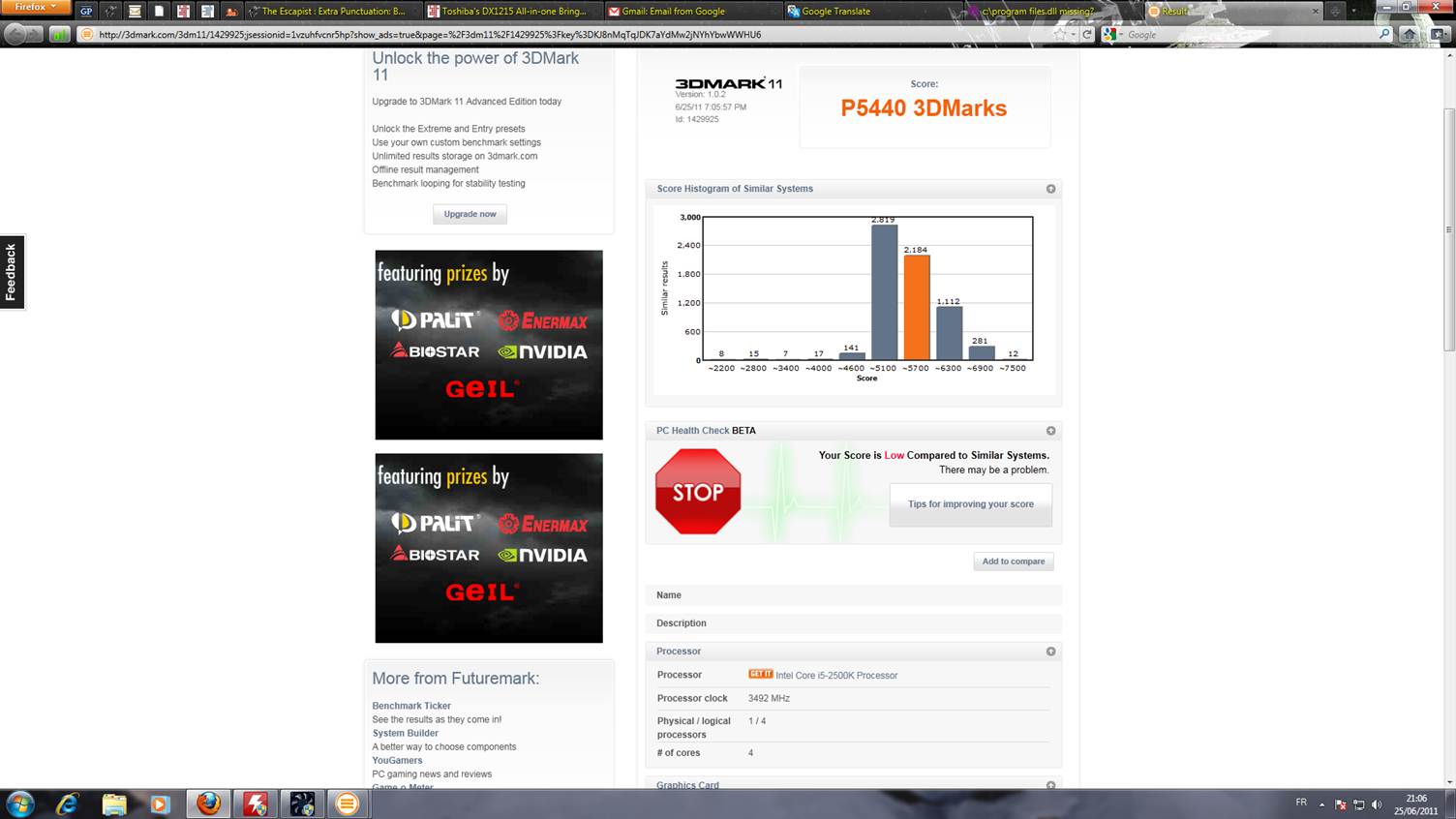The height and width of the screenshot is (819, 1456).
Task: Focus the Google search box
Action: [1249, 35]
